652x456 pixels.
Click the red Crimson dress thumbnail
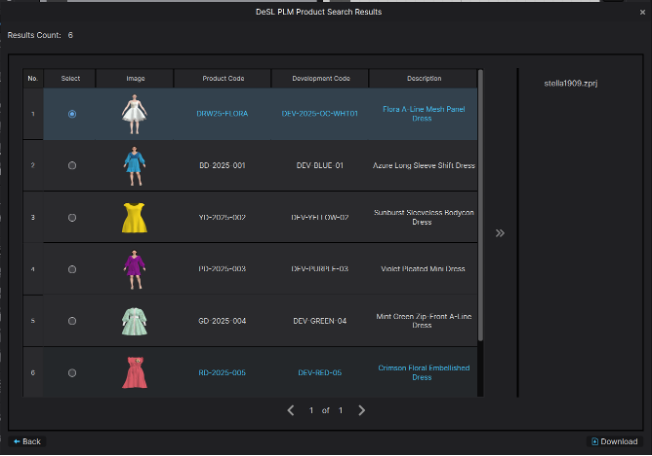pos(135,372)
